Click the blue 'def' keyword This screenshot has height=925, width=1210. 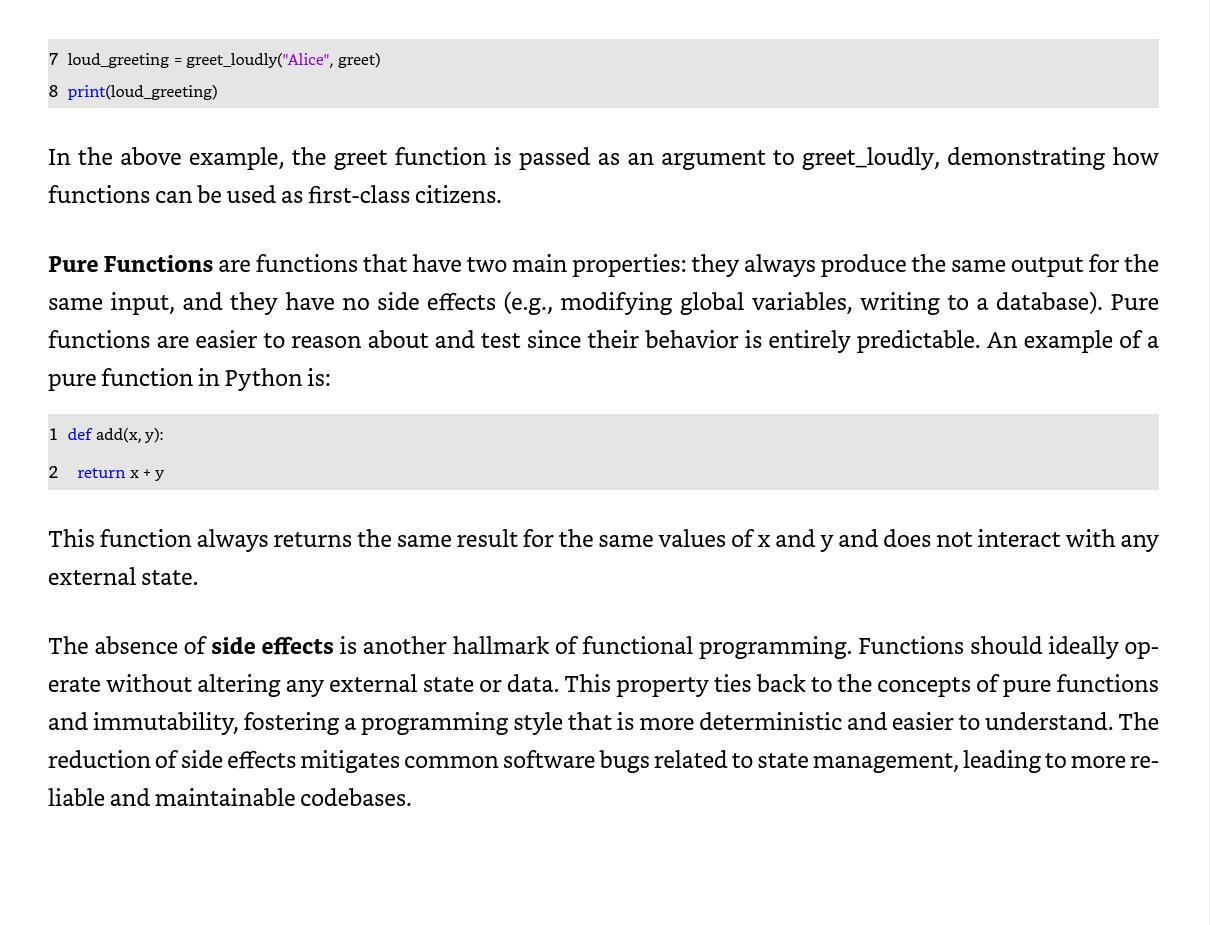pyautogui.click(x=79, y=434)
